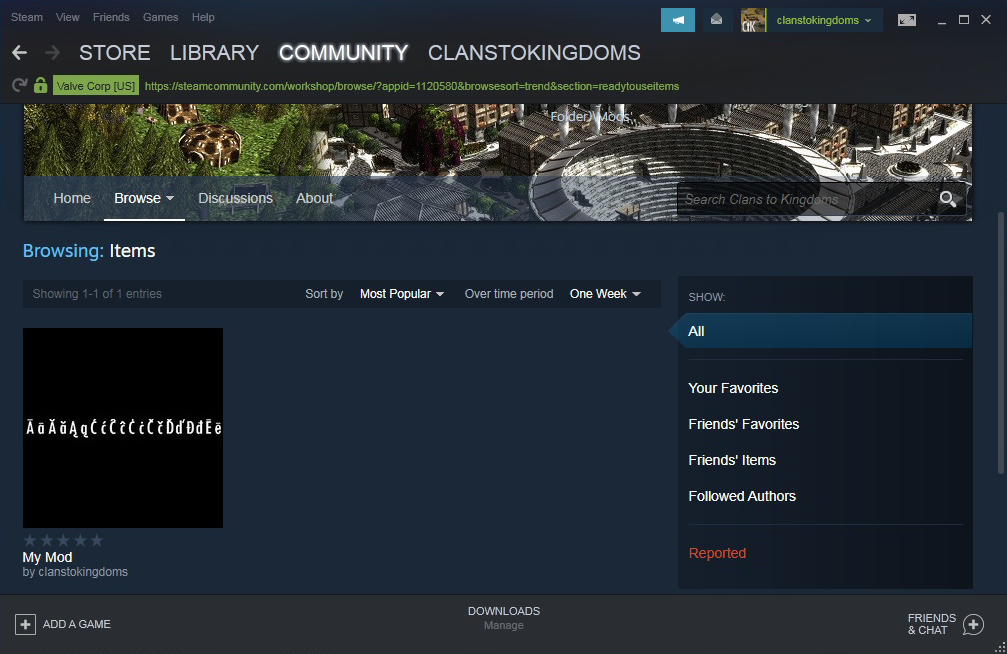The height and width of the screenshot is (654, 1007).
Task: Open the One Week time period dropdown
Action: pos(605,294)
